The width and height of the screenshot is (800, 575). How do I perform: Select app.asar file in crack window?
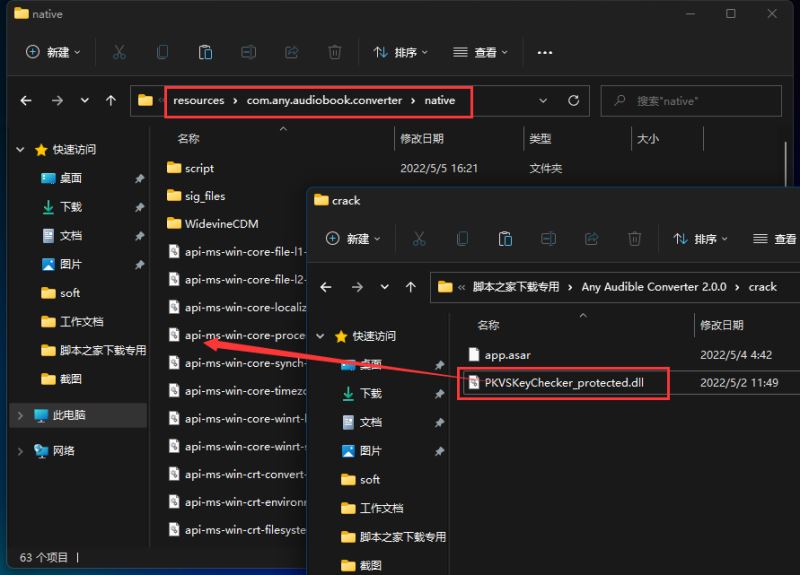coord(499,355)
